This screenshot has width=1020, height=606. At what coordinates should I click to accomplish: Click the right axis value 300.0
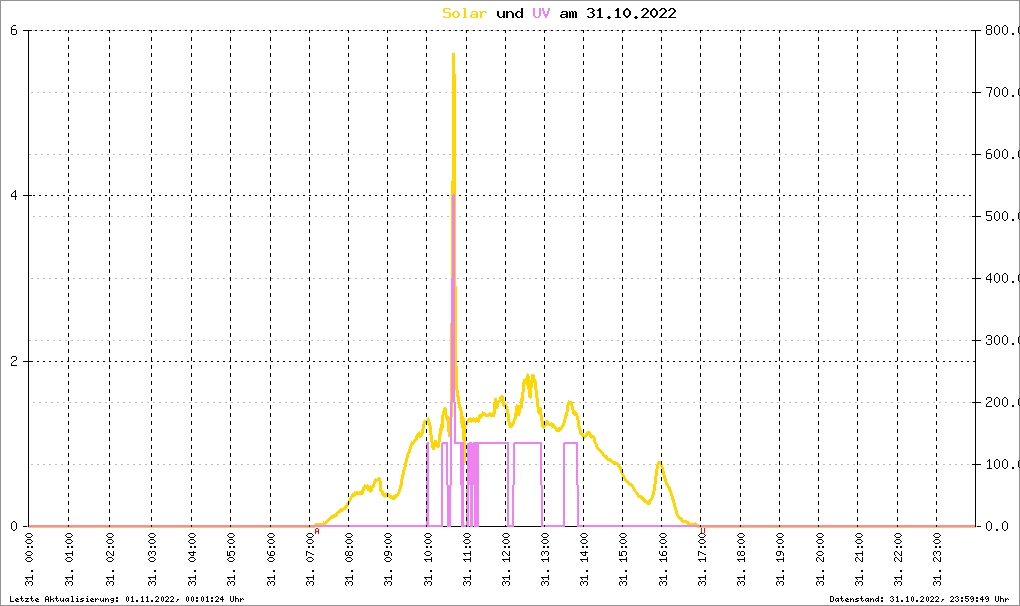pyautogui.click(x=1002, y=341)
